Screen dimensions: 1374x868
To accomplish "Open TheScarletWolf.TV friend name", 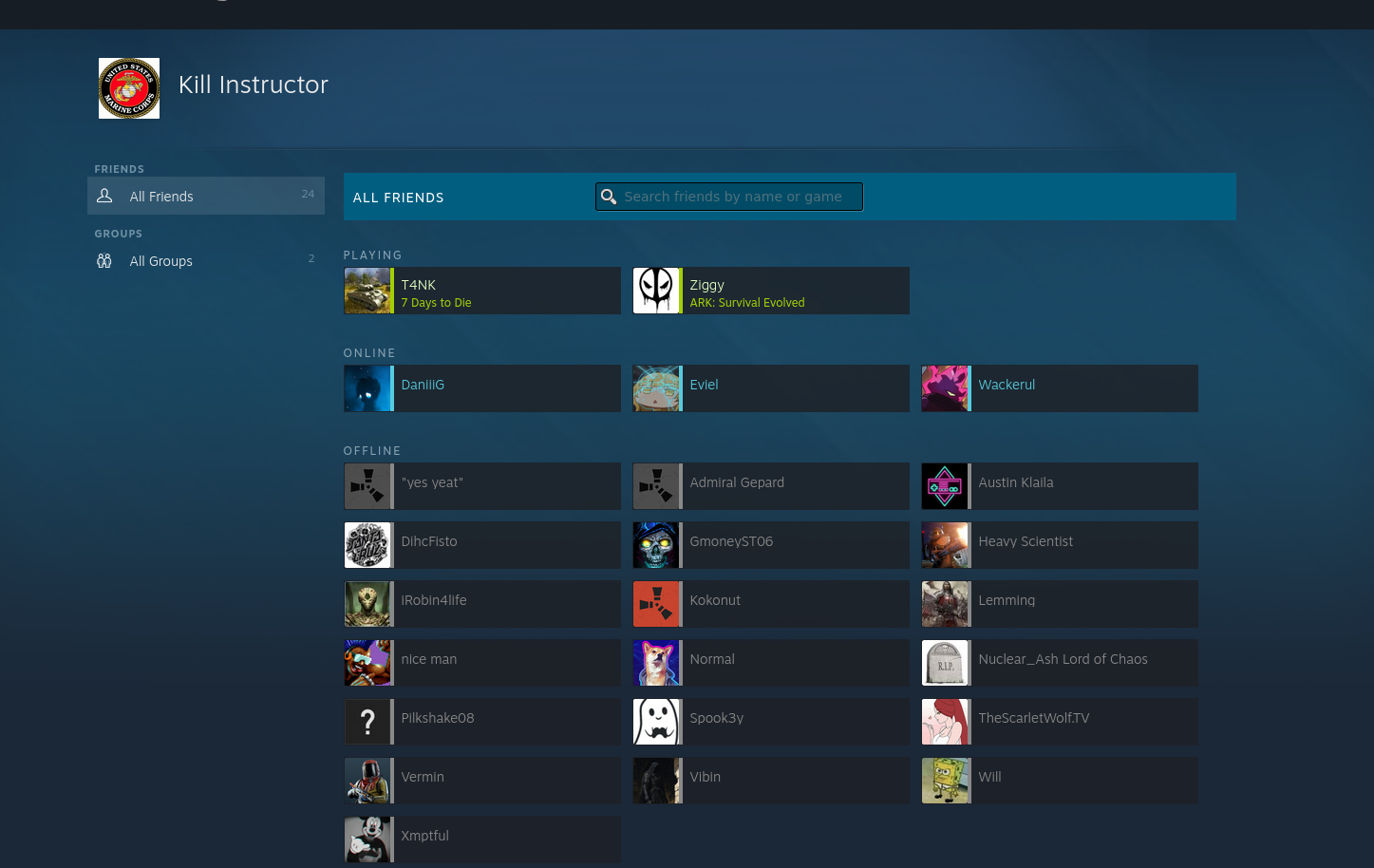I will (x=1034, y=718).
